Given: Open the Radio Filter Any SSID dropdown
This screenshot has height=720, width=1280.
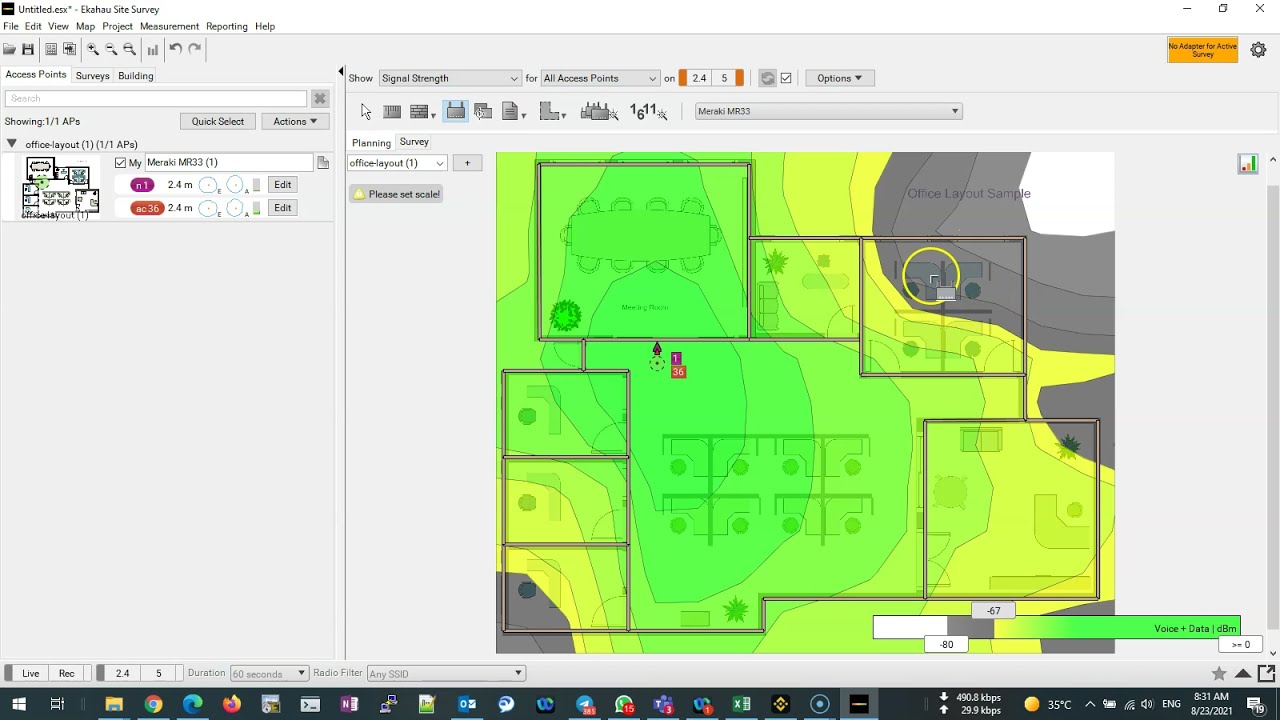Looking at the screenshot, I should 446,673.
